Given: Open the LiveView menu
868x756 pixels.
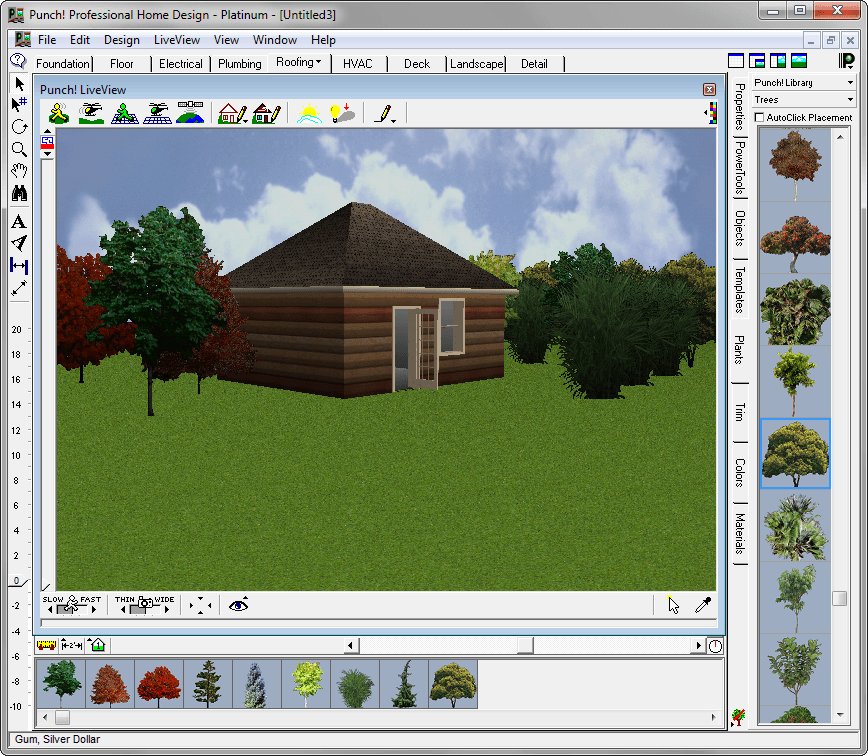Looking at the screenshot, I should pyautogui.click(x=176, y=40).
